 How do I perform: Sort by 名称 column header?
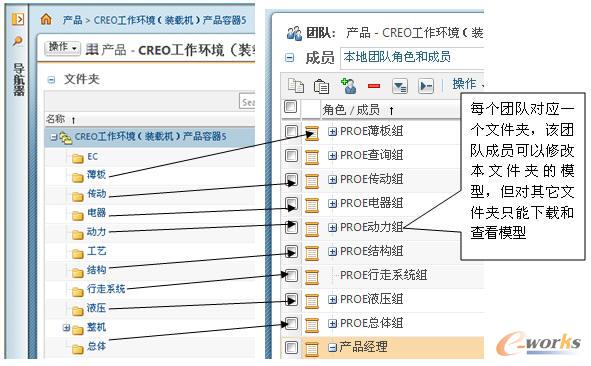pyautogui.click(x=60, y=119)
